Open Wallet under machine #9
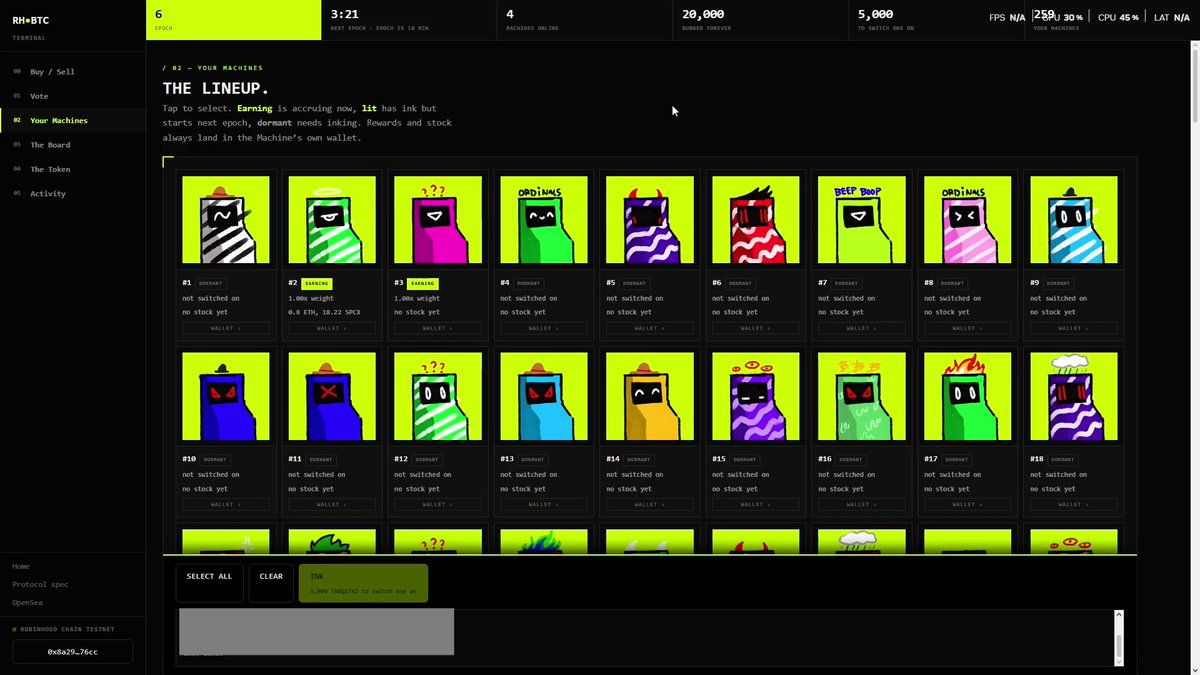1200x675 pixels. (1074, 328)
